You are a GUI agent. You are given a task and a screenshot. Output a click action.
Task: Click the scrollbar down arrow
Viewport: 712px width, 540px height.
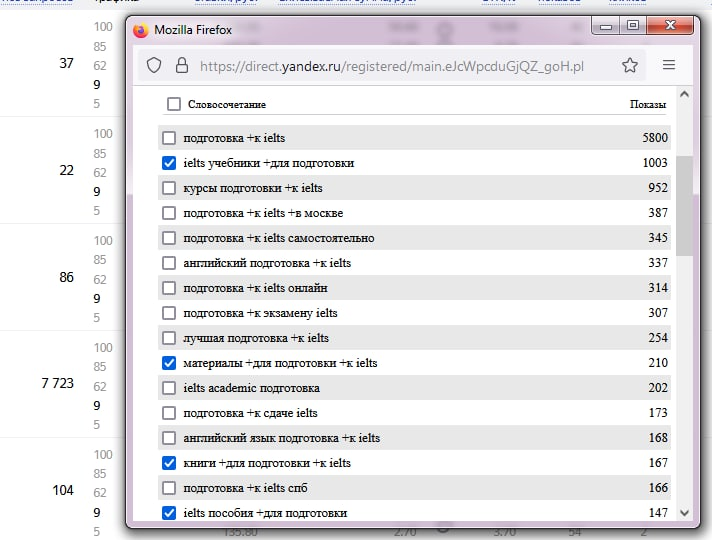pos(684,513)
